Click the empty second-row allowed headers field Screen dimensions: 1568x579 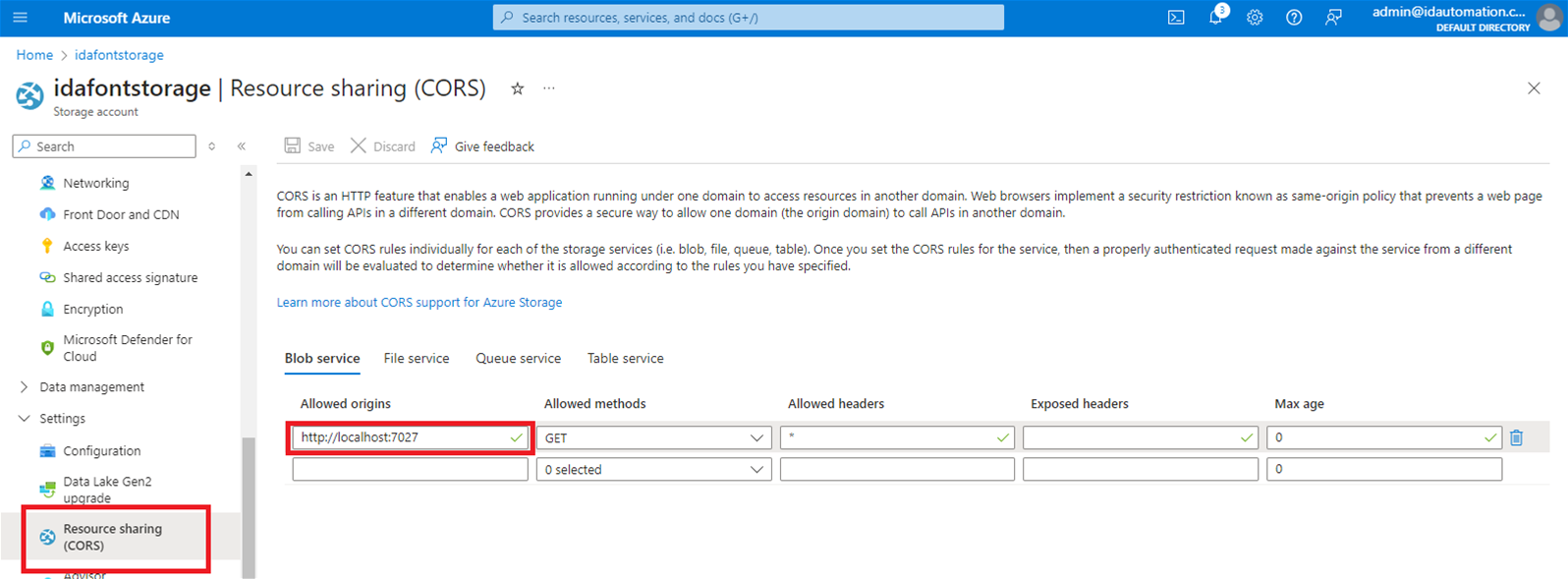click(897, 470)
